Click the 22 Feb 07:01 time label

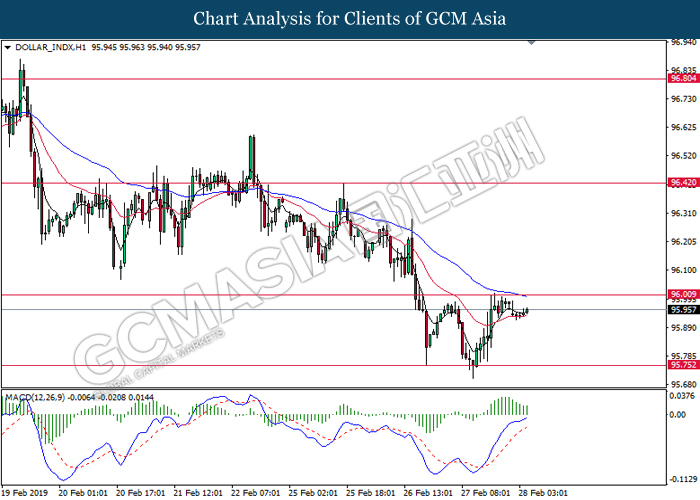pos(256,493)
